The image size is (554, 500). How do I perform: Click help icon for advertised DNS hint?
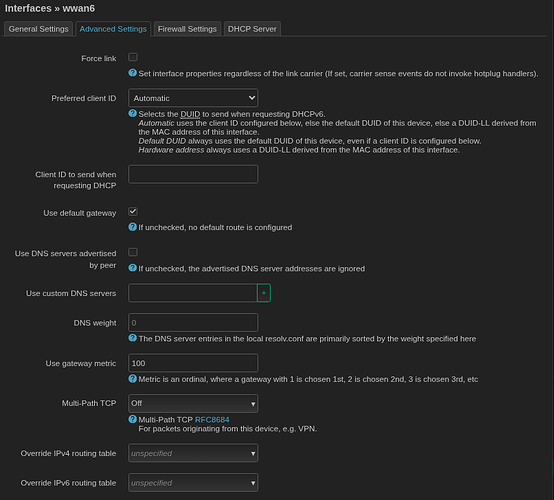pos(132,268)
